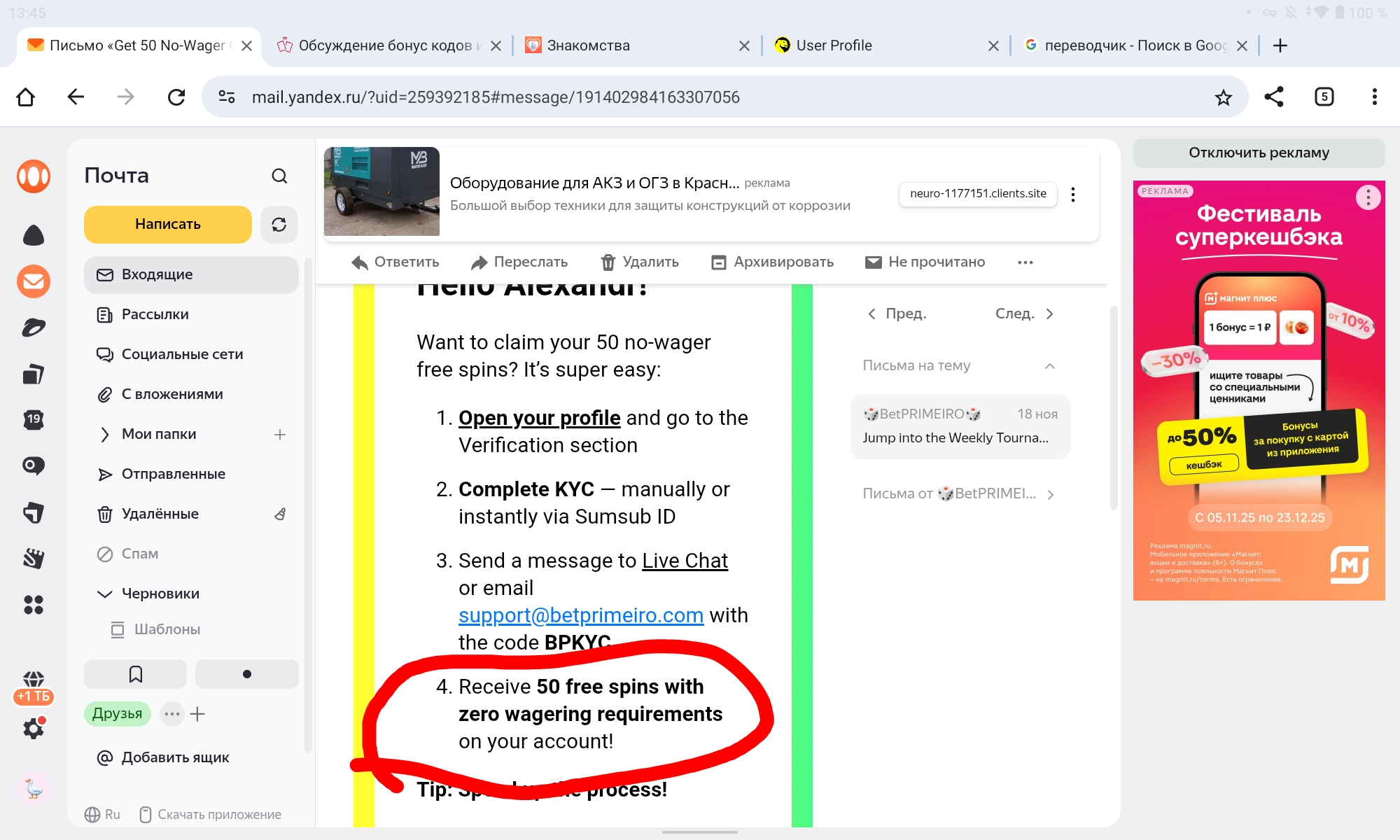Switch to User Profile browser tab

[833, 45]
